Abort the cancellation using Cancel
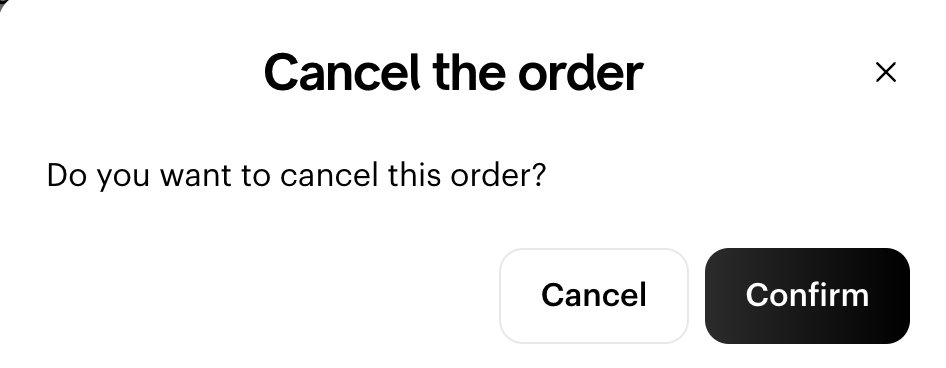This screenshot has height=368, width=946. 594,296
